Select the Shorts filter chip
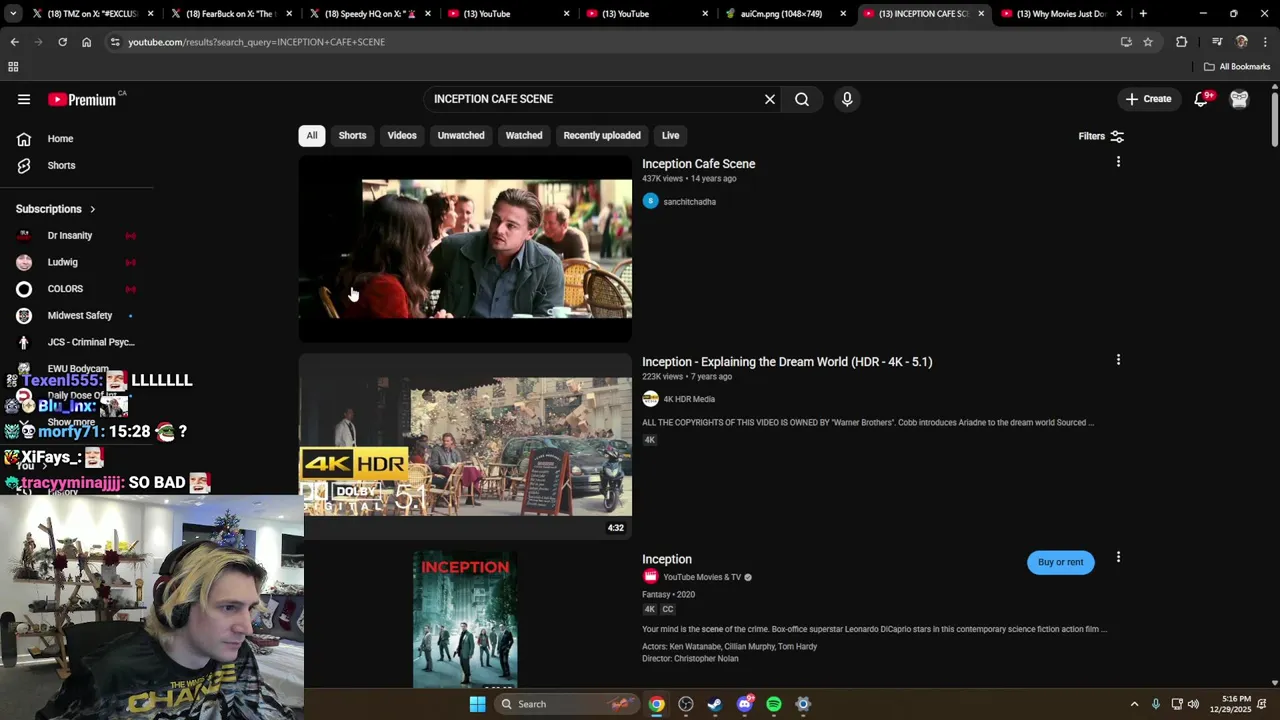The image size is (1280, 720). (352, 136)
